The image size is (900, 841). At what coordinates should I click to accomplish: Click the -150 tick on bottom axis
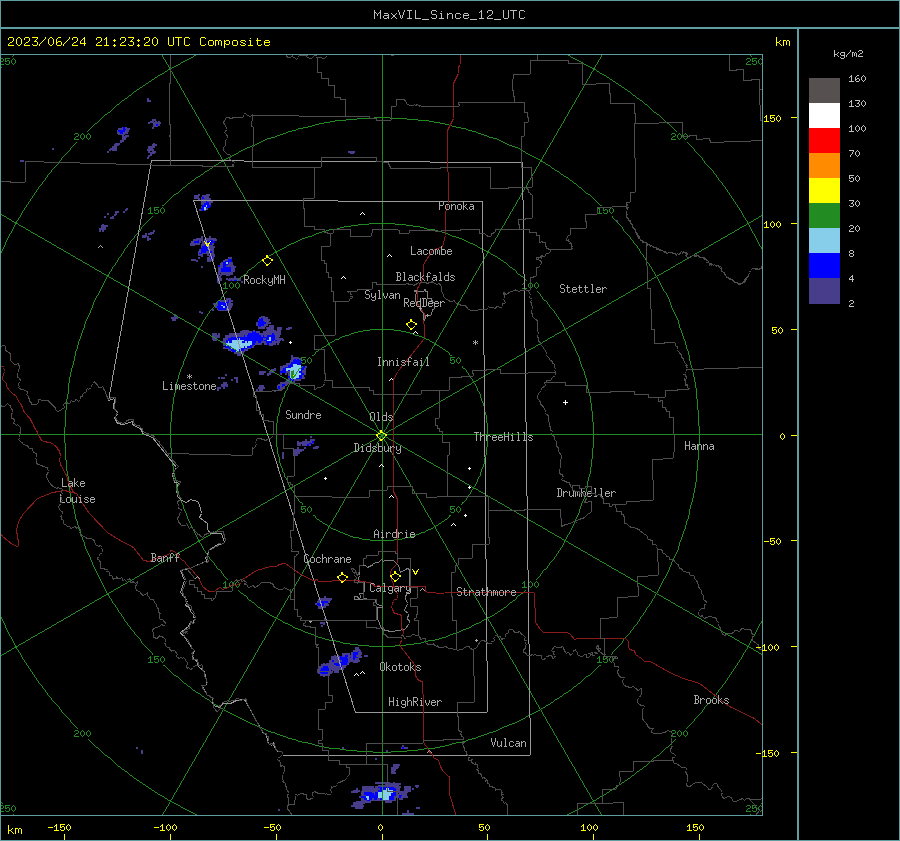[x=59, y=827]
